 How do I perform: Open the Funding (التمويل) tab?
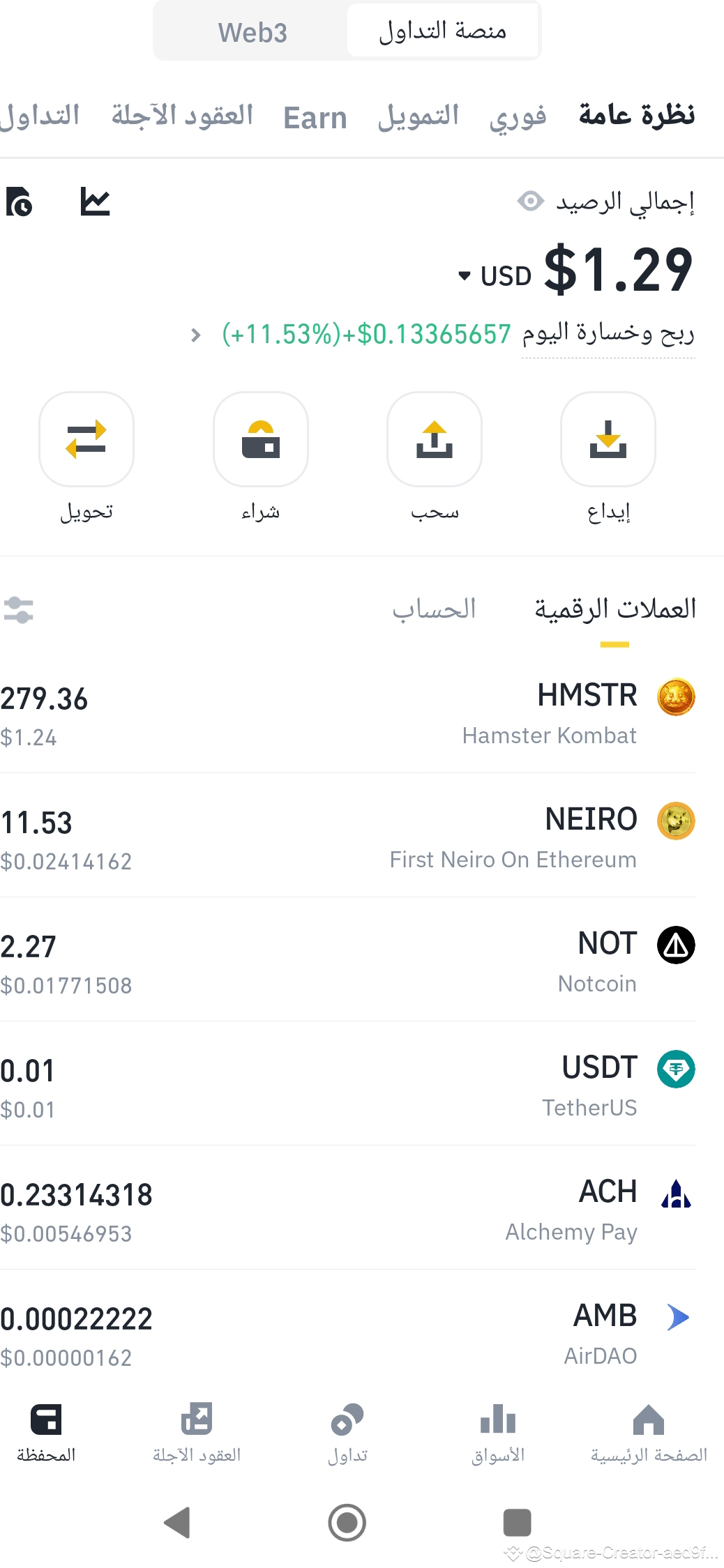click(418, 116)
